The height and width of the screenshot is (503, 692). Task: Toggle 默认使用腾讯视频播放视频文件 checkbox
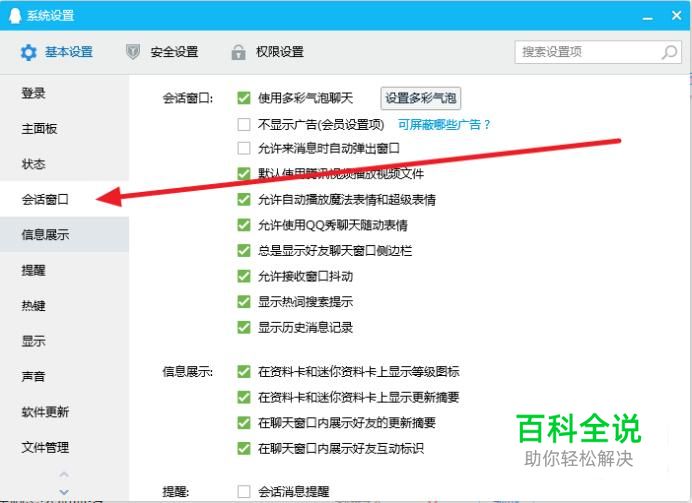pos(244,173)
